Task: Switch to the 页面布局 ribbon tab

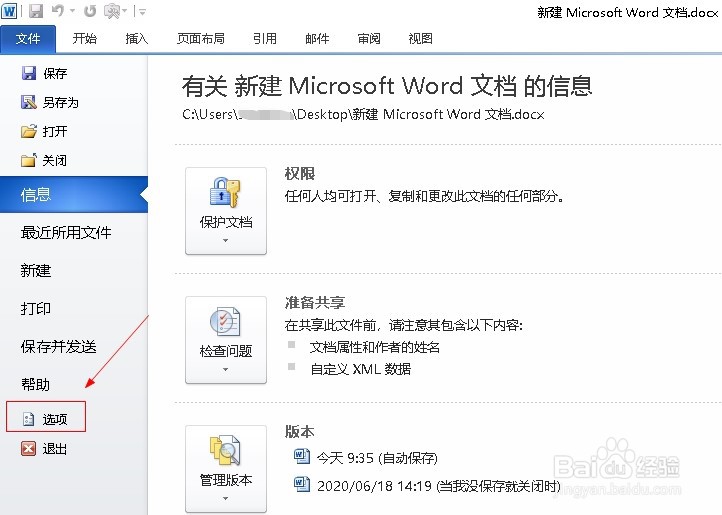Action: (201, 39)
